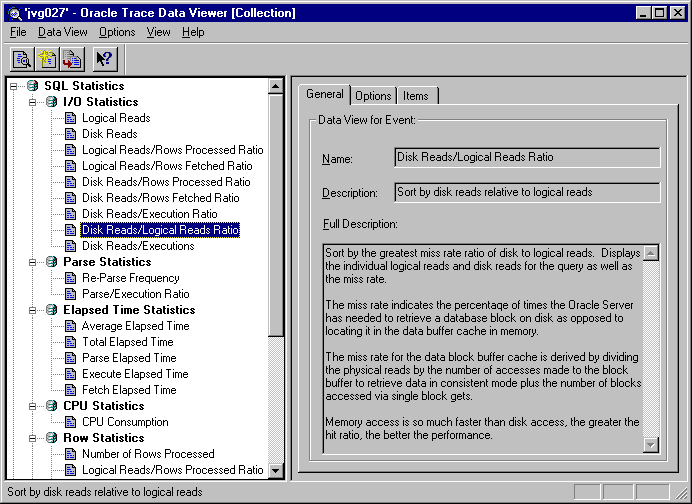This screenshot has width=692, height=504.
Task: Click the Row Statistics category icon
Action: coord(52,438)
